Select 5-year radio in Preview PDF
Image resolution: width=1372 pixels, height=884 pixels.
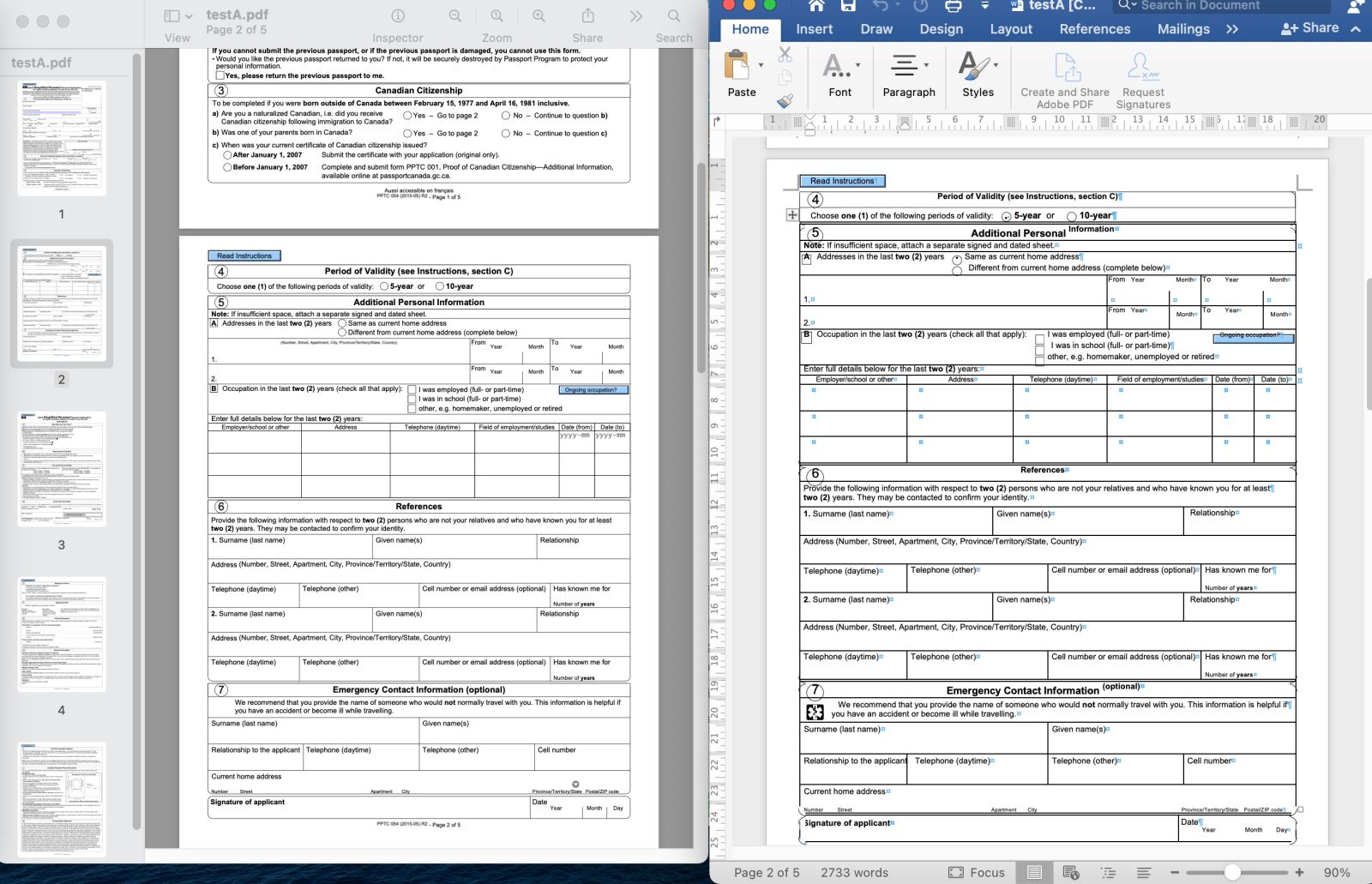tap(384, 286)
